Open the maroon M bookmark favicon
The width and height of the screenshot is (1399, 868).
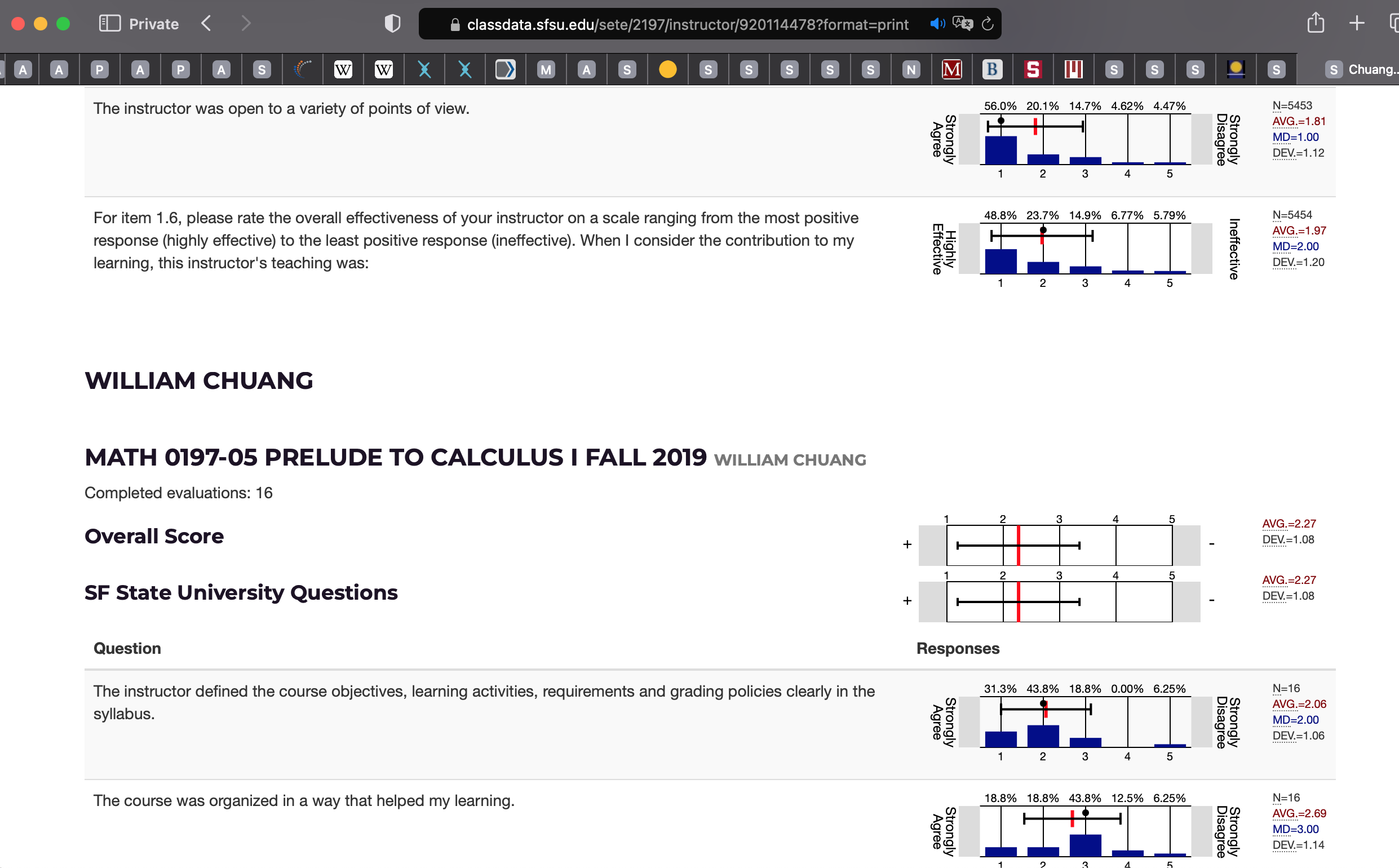tap(951, 68)
